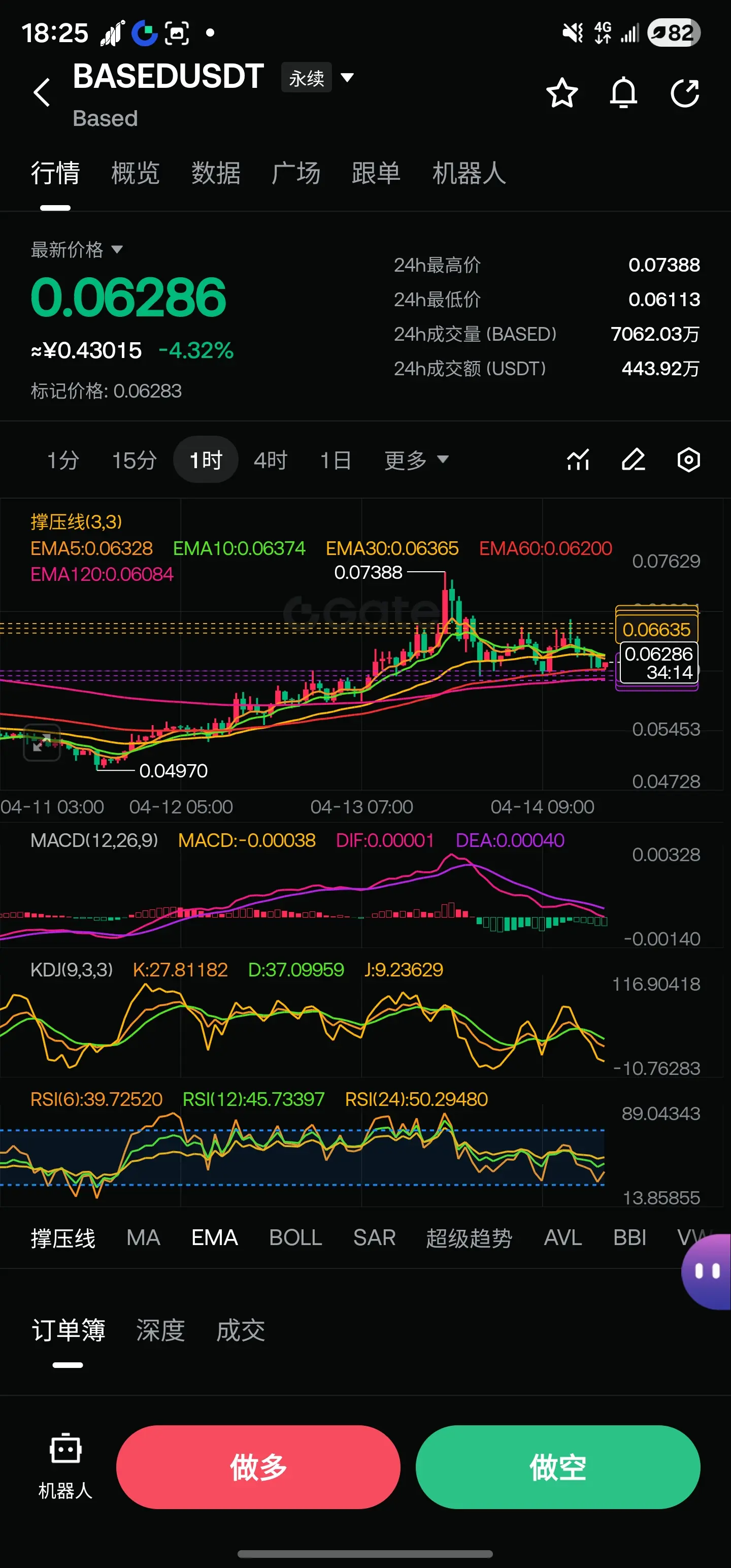
Task: Switch to the 概览 tab
Action: coord(135,174)
